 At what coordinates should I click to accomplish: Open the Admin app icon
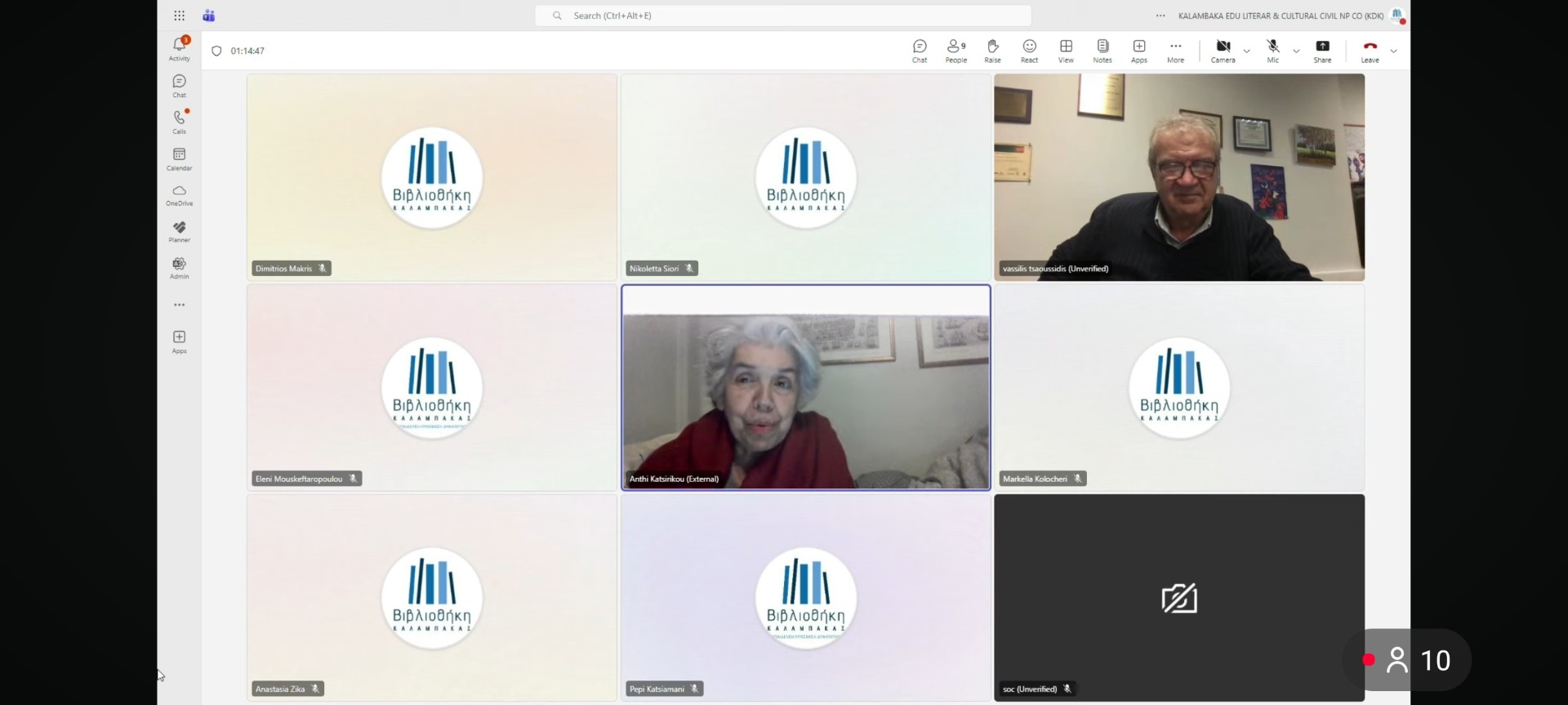pyautogui.click(x=179, y=267)
